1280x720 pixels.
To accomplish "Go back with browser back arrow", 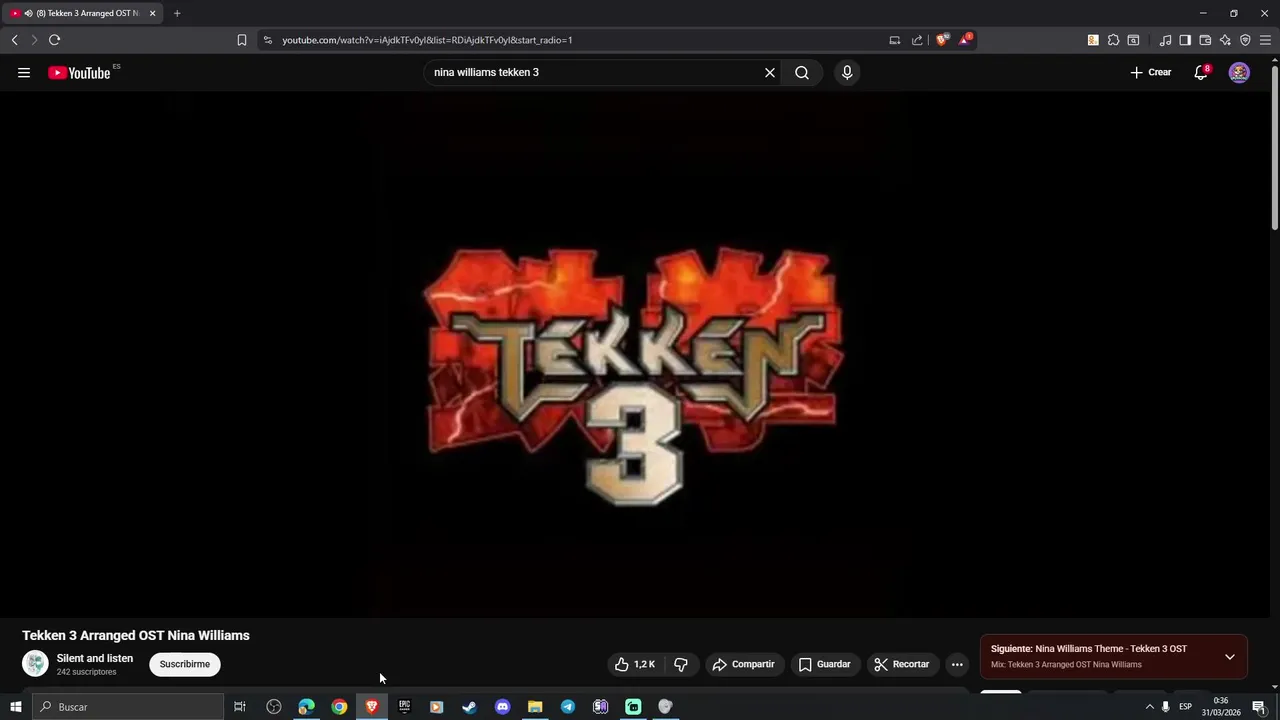I will pos(14,40).
